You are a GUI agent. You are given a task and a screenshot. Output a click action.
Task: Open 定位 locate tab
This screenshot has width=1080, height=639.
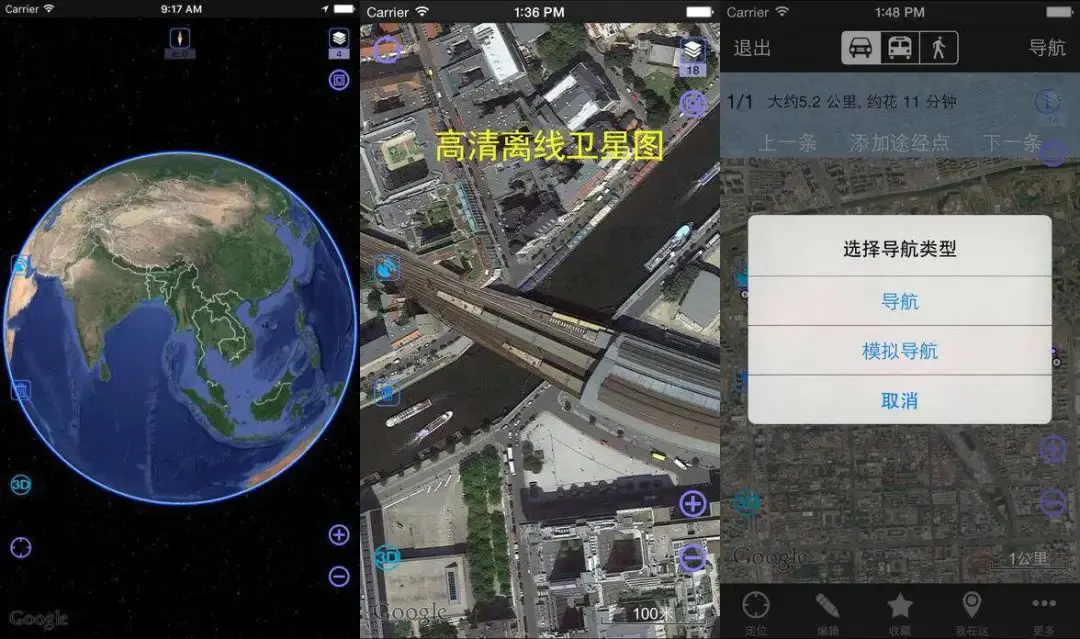[756, 613]
